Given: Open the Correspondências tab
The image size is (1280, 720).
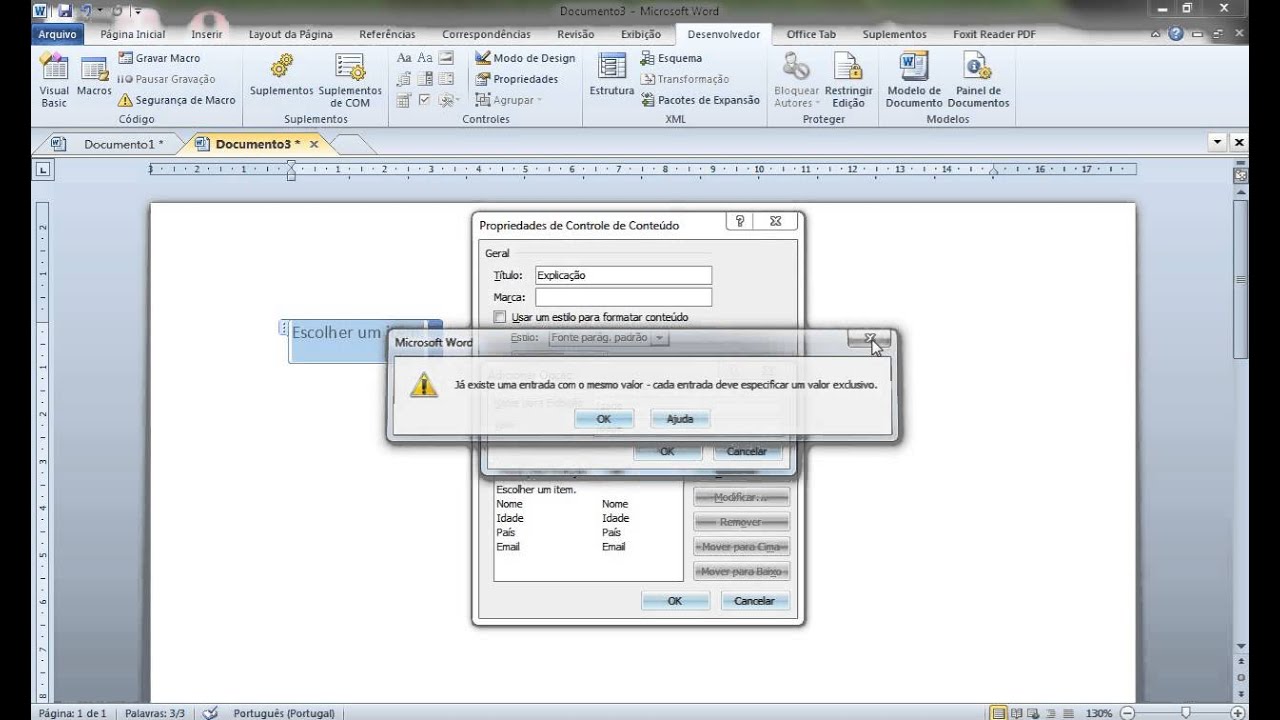Looking at the screenshot, I should click(486, 34).
